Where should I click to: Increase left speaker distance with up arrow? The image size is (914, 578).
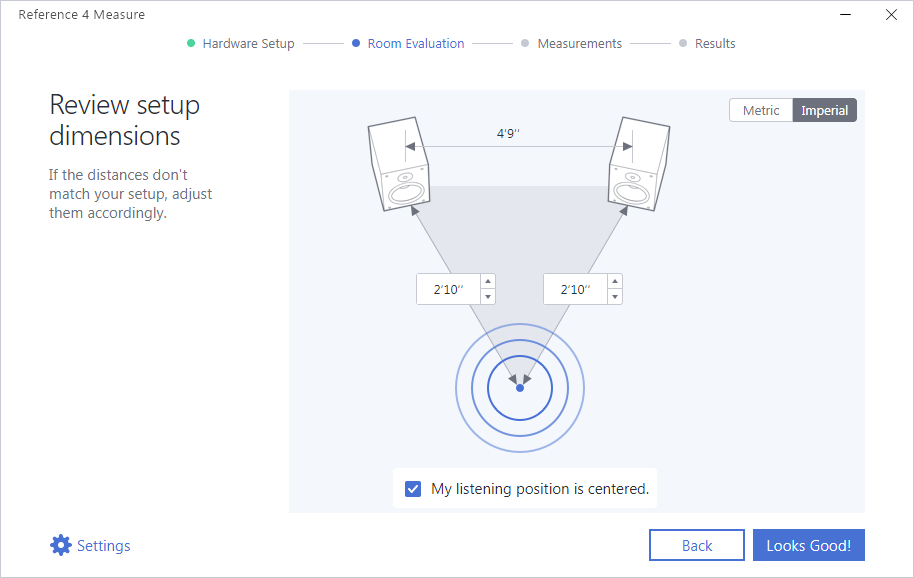pos(488,282)
